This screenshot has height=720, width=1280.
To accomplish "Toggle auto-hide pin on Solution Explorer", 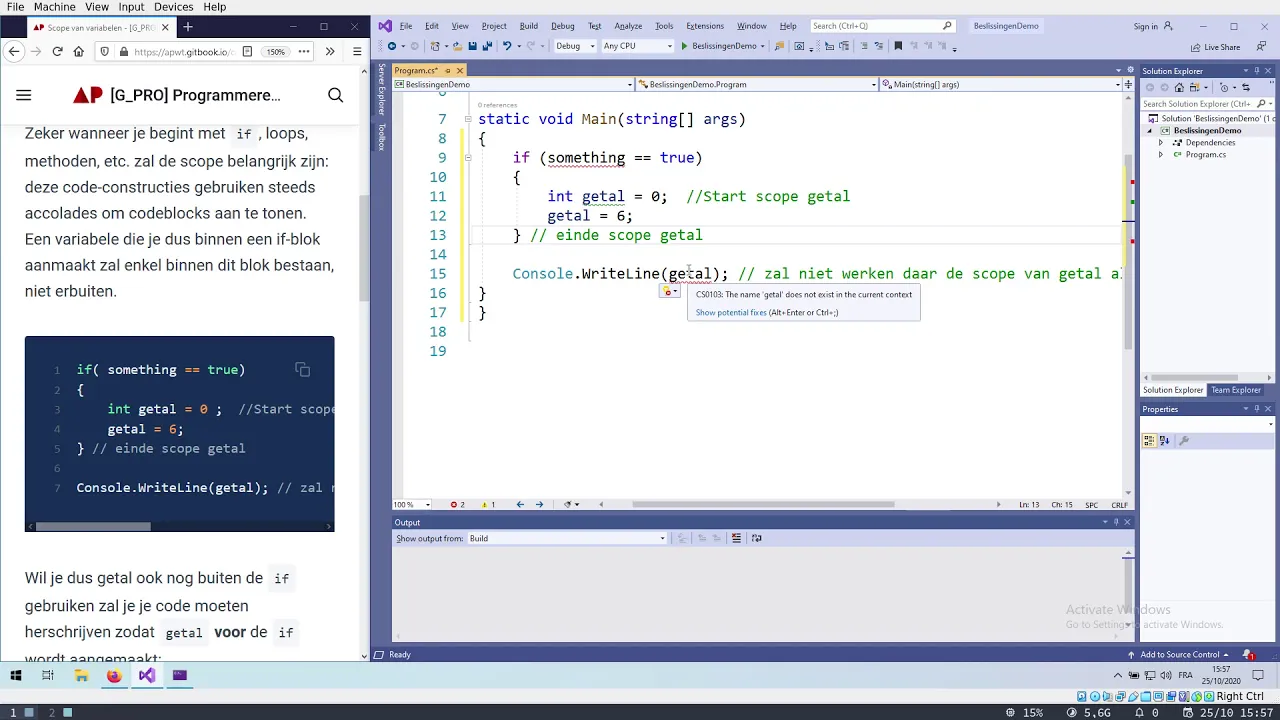I will point(1257,71).
